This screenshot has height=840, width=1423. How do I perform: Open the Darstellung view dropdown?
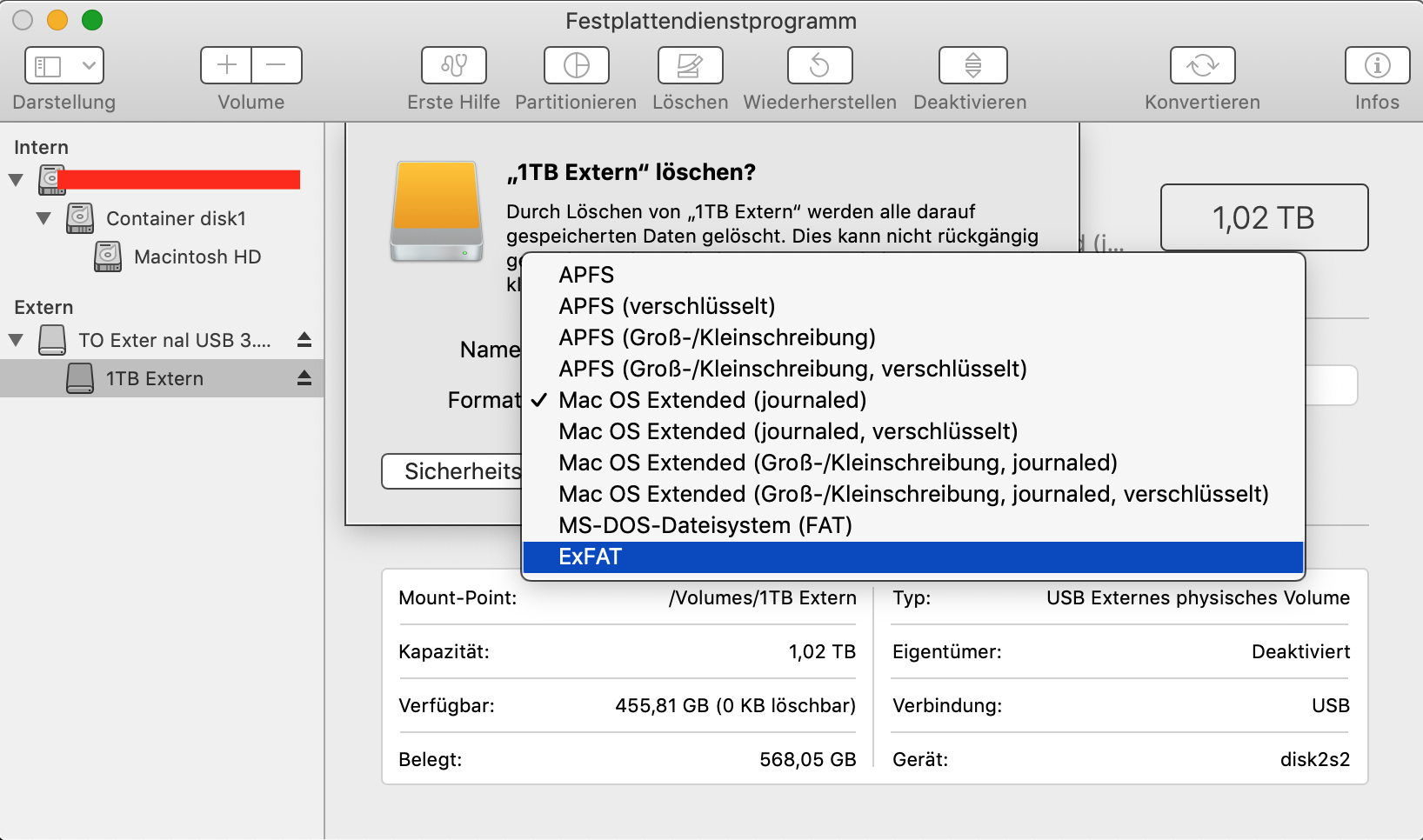tap(64, 65)
